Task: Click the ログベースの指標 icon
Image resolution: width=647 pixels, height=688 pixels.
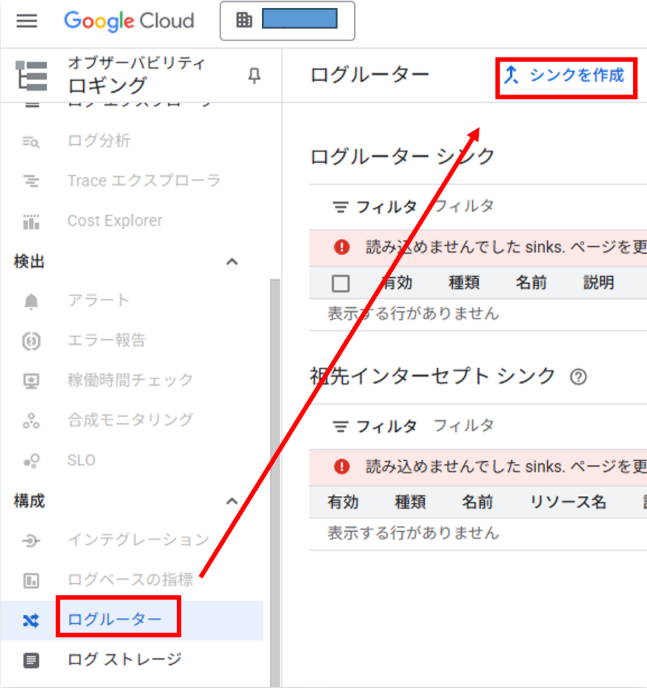Action: click(31, 581)
